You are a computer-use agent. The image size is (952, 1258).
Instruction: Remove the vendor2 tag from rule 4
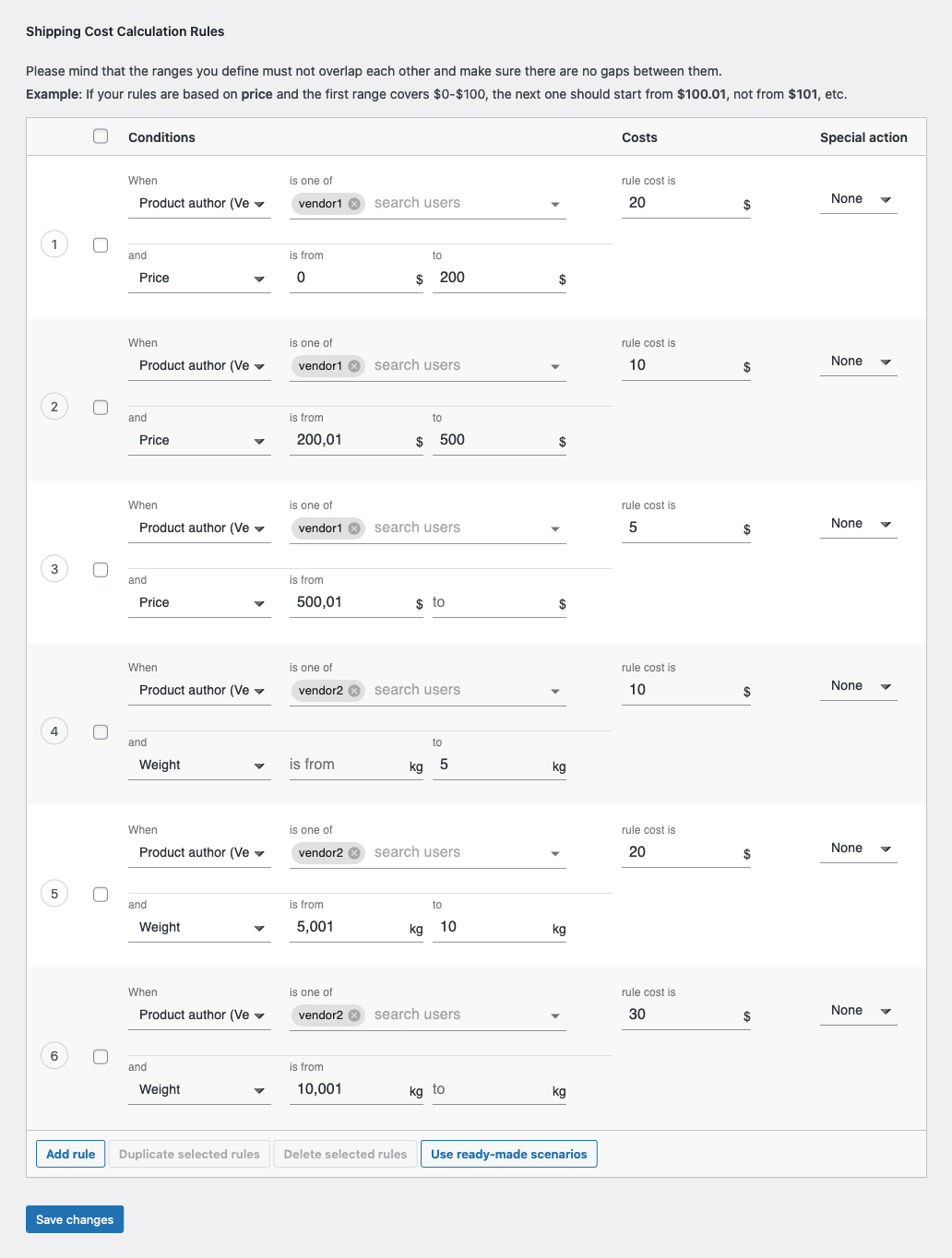pos(354,690)
